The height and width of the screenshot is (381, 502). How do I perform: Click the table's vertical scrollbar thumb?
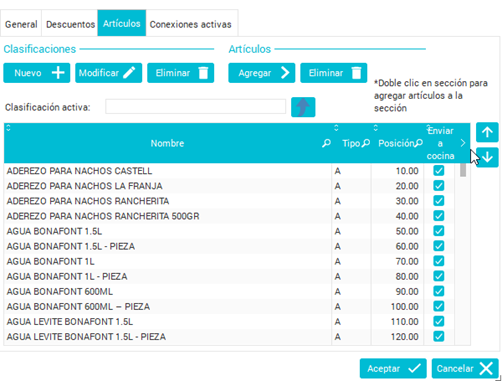coord(463,170)
